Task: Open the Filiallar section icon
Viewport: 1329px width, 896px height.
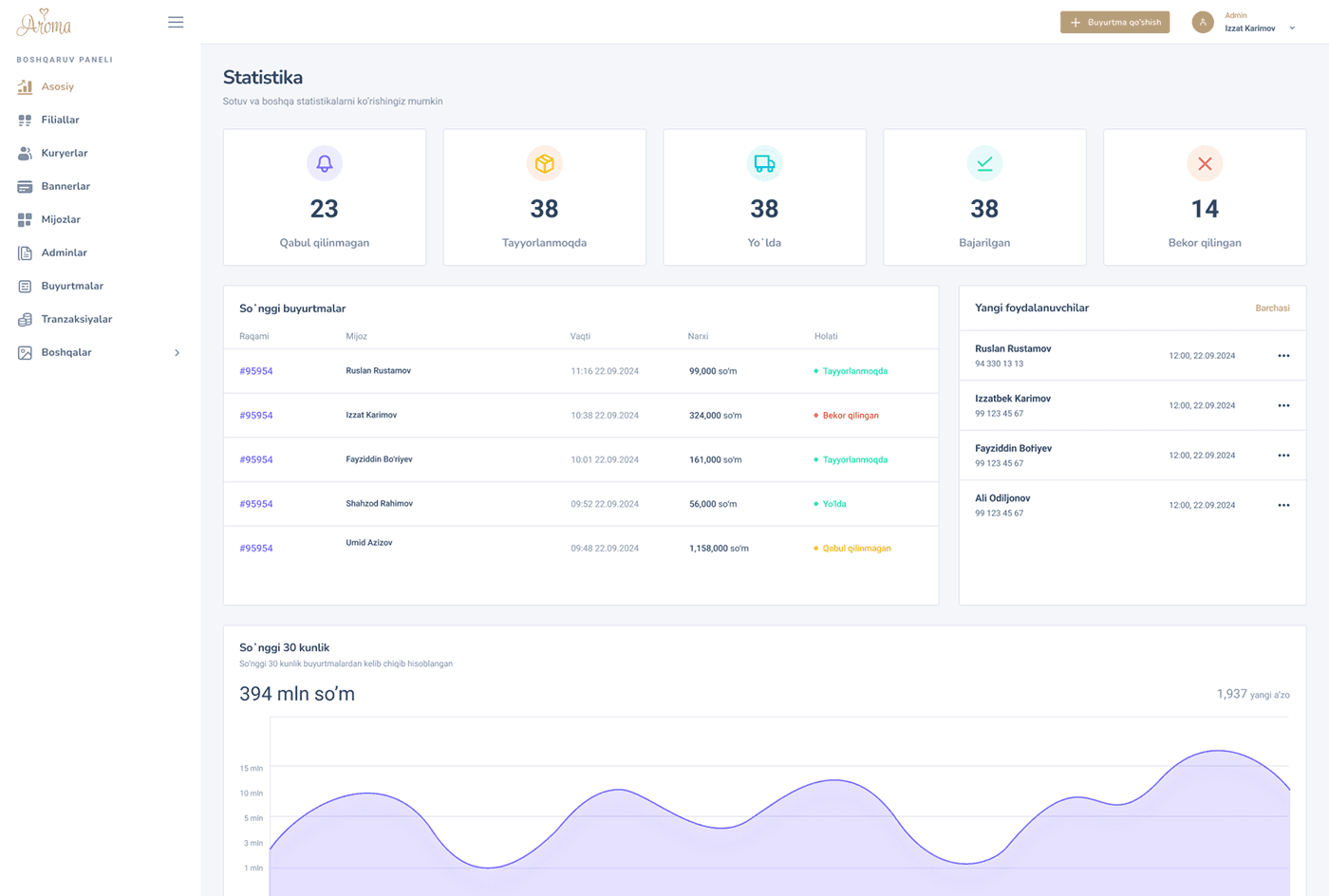Action: click(23, 120)
